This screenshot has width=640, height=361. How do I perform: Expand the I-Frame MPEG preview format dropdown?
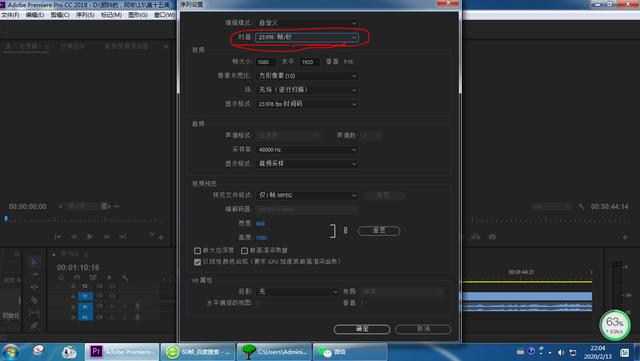(x=307, y=195)
